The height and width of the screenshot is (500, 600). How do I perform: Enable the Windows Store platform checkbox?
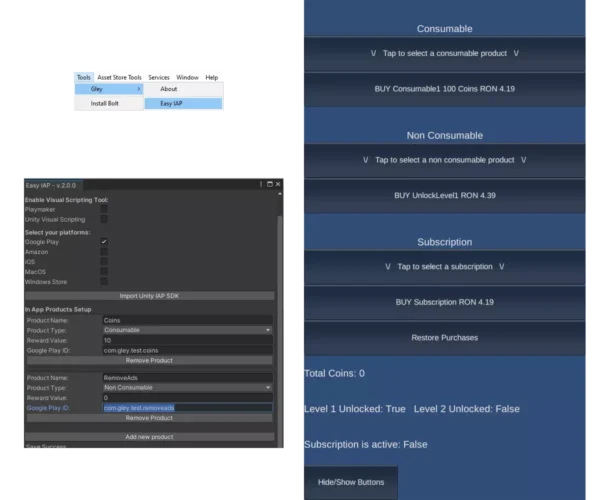[x=104, y=281]
